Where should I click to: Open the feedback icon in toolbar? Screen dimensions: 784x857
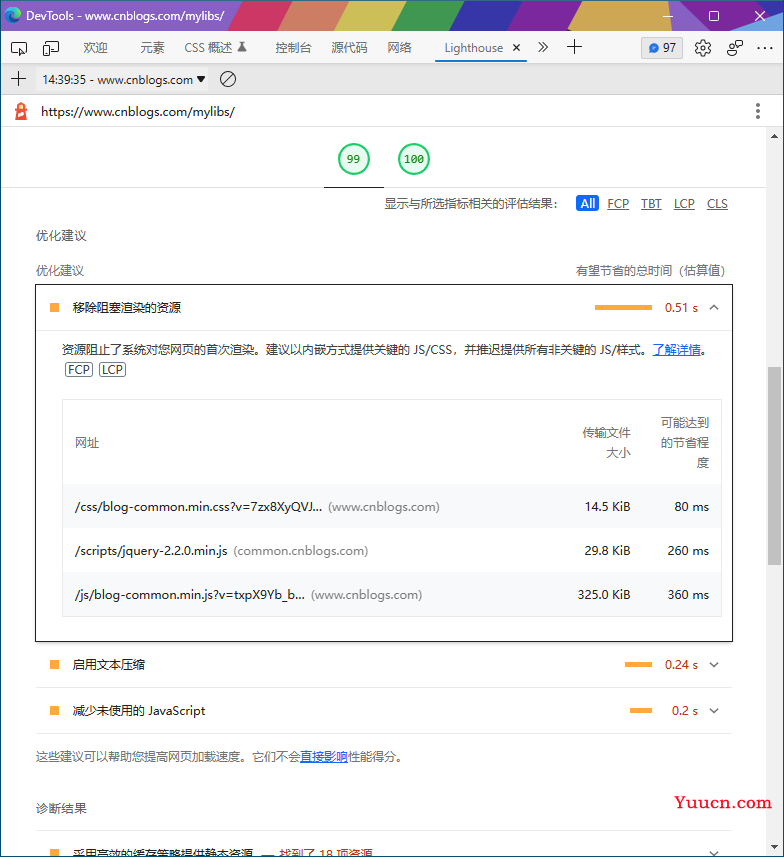(x=735, y=48)
